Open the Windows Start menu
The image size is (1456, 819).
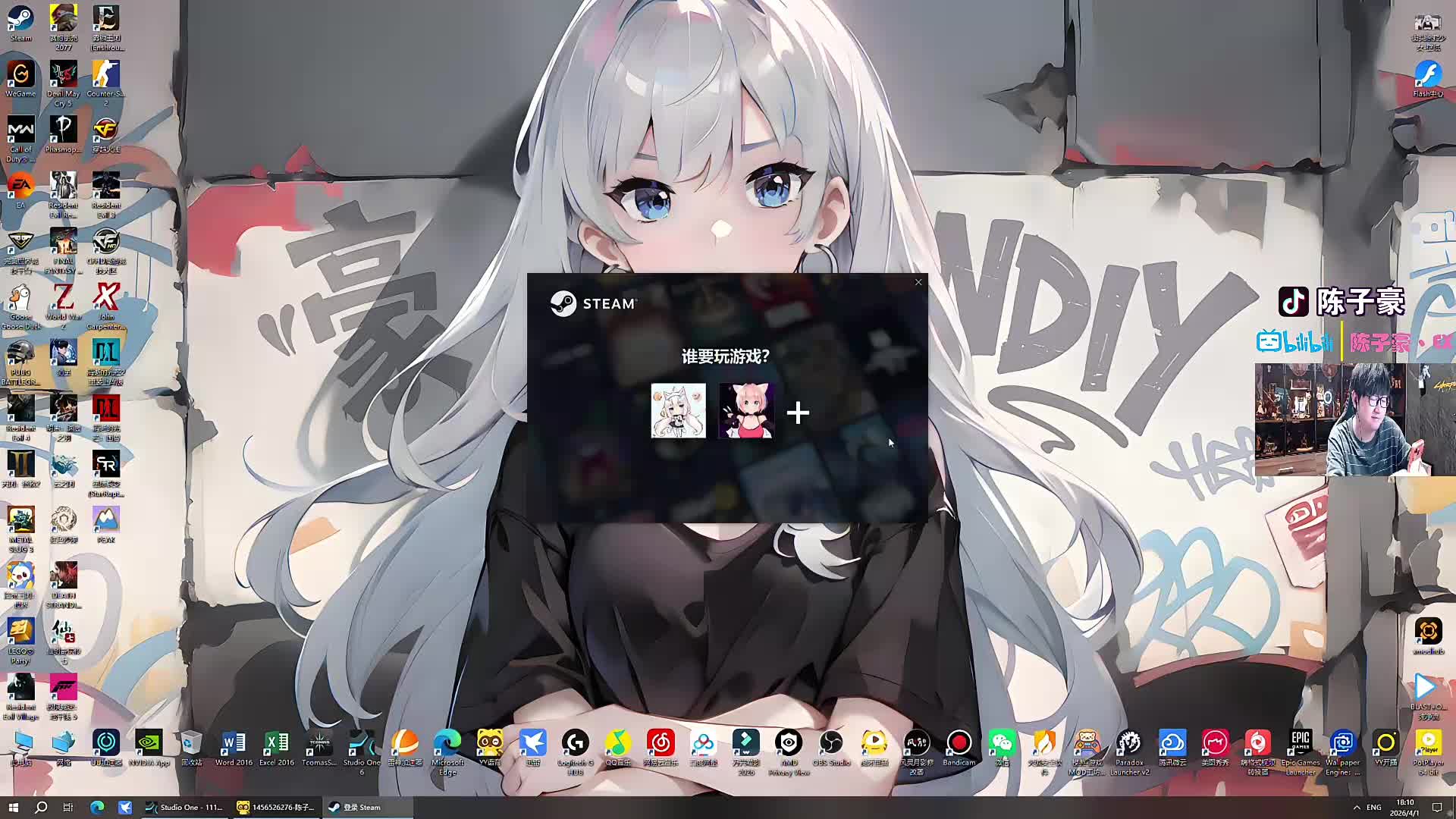[13, 807]
